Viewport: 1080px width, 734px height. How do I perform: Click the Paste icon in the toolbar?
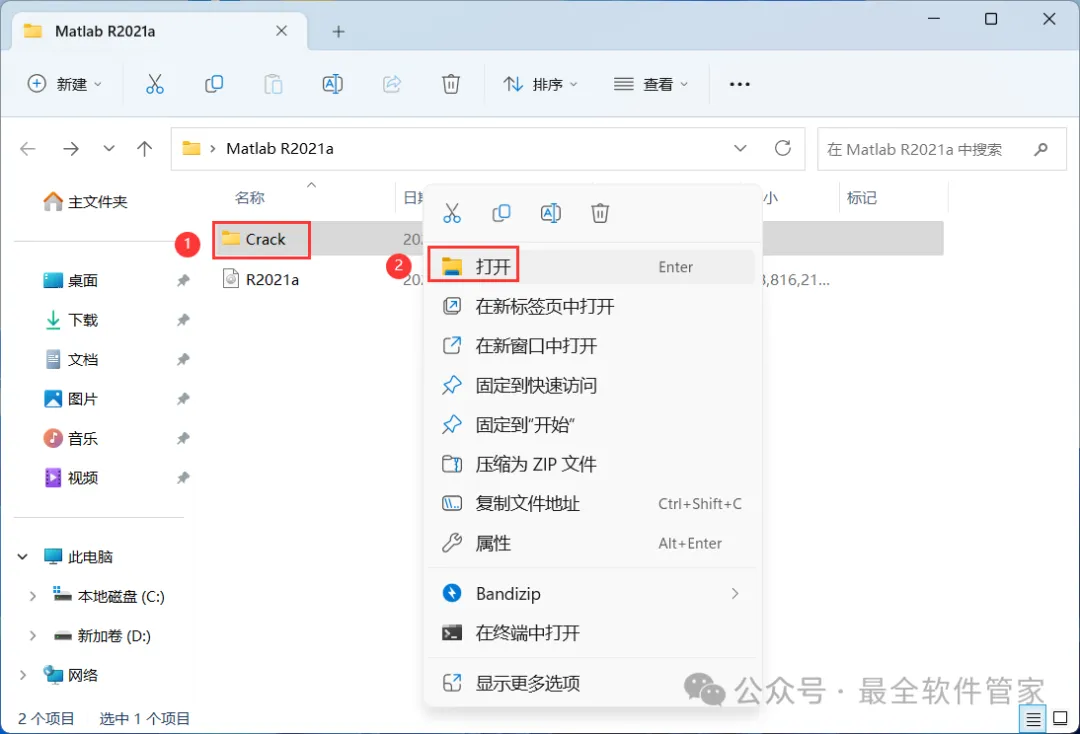[x=273, y=84]
